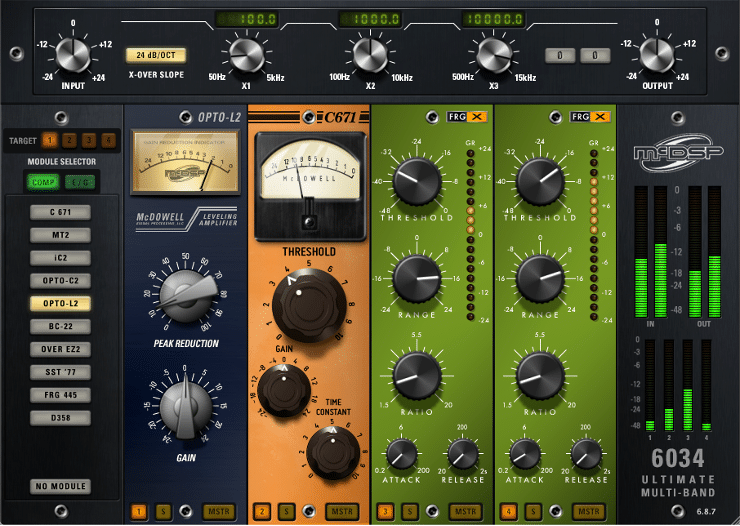Click the INPUT gain knob
Viewport: 740px width, 526px height.
tap(72, 54)
